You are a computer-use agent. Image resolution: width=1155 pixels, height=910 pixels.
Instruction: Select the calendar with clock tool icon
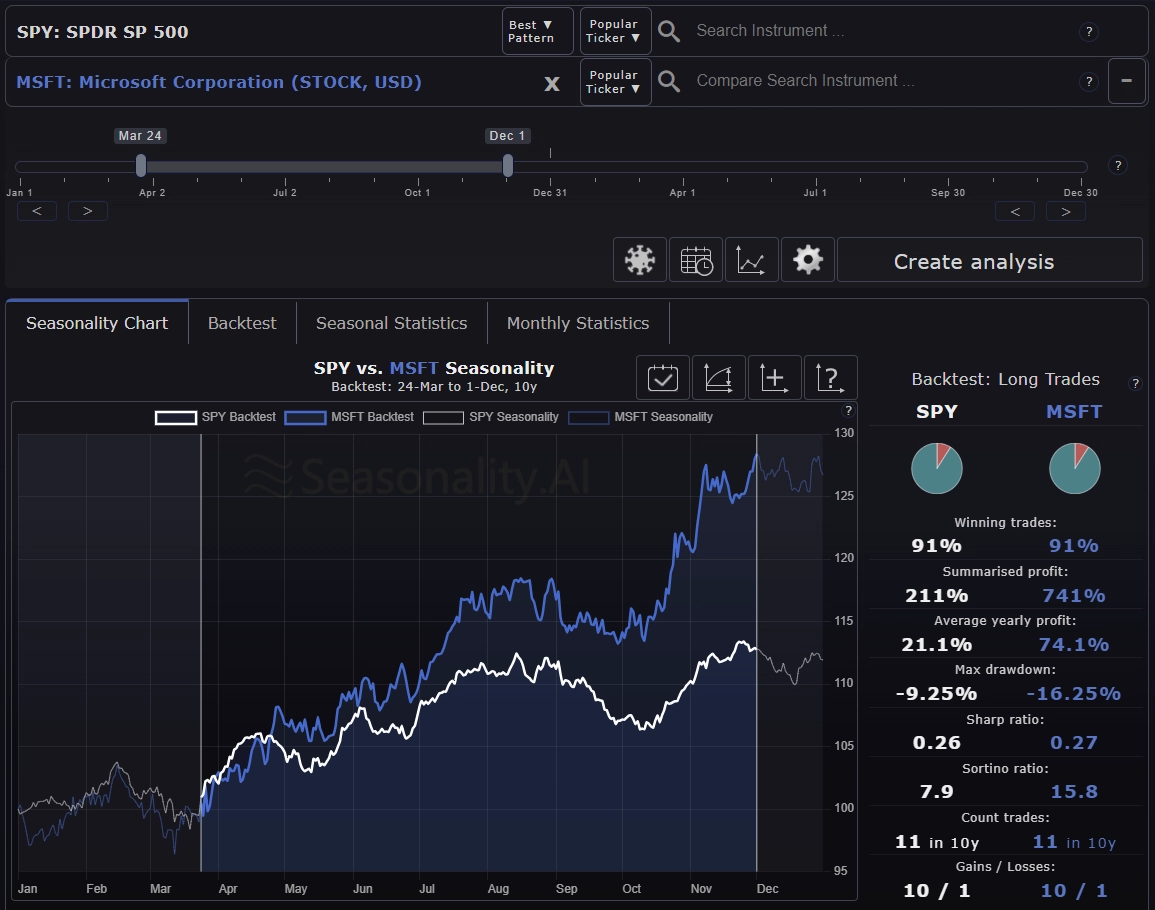(x=696, y=259)
